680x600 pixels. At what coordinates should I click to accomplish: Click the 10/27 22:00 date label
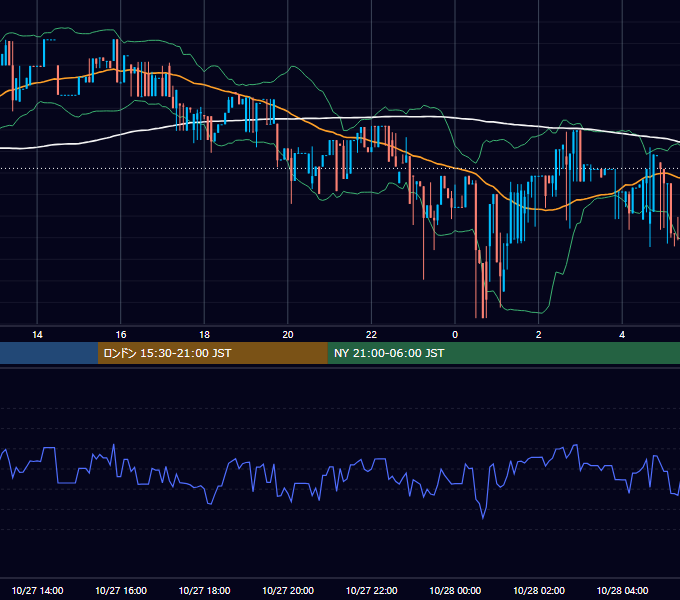click(x=371, y=590)
